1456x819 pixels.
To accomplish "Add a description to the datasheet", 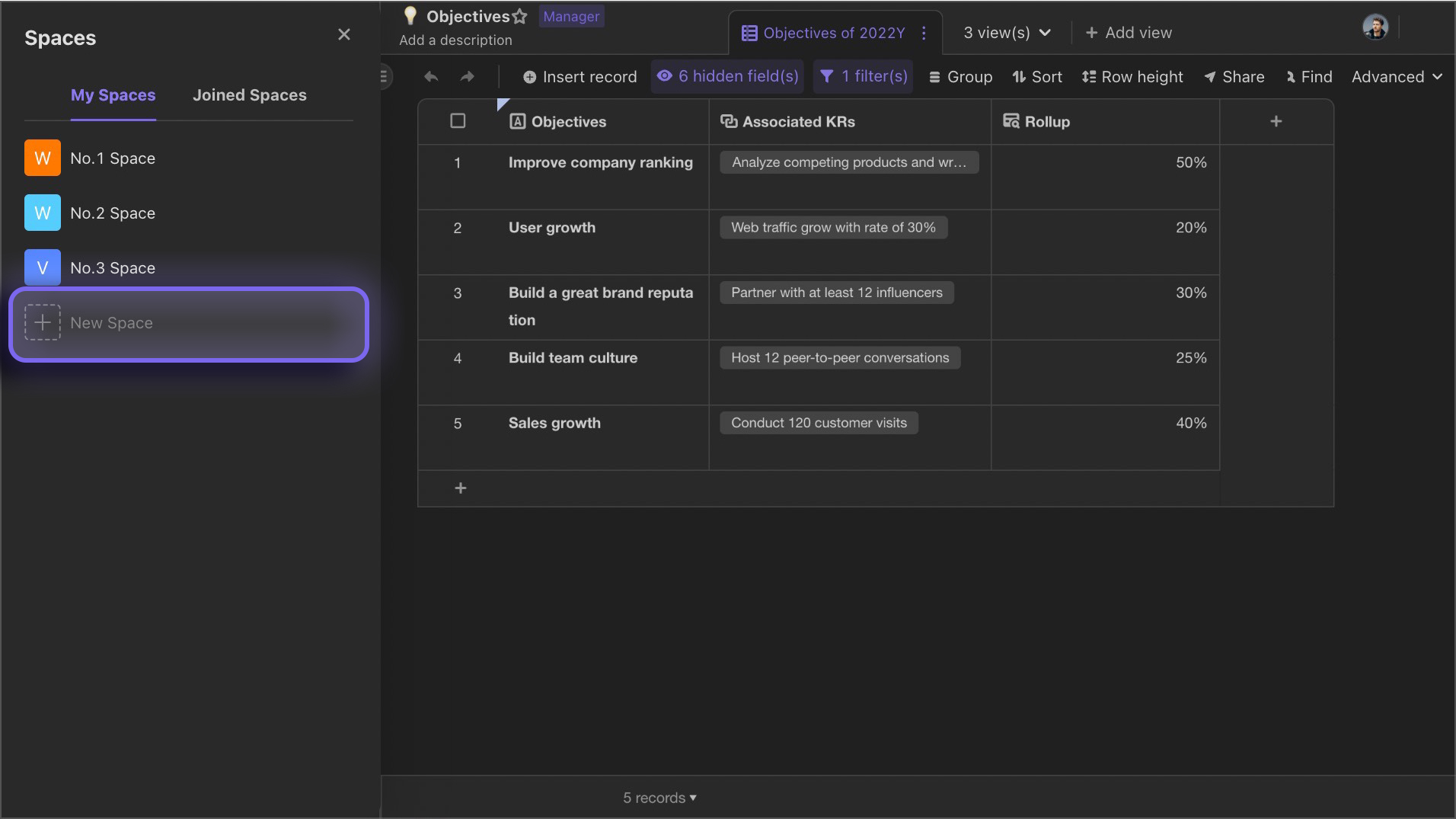I will point(455,40).
